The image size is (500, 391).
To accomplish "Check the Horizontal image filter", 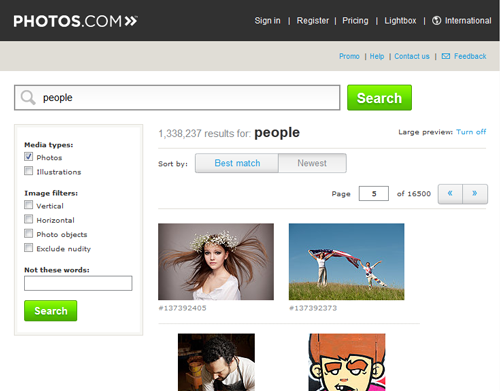I will 28,219.
